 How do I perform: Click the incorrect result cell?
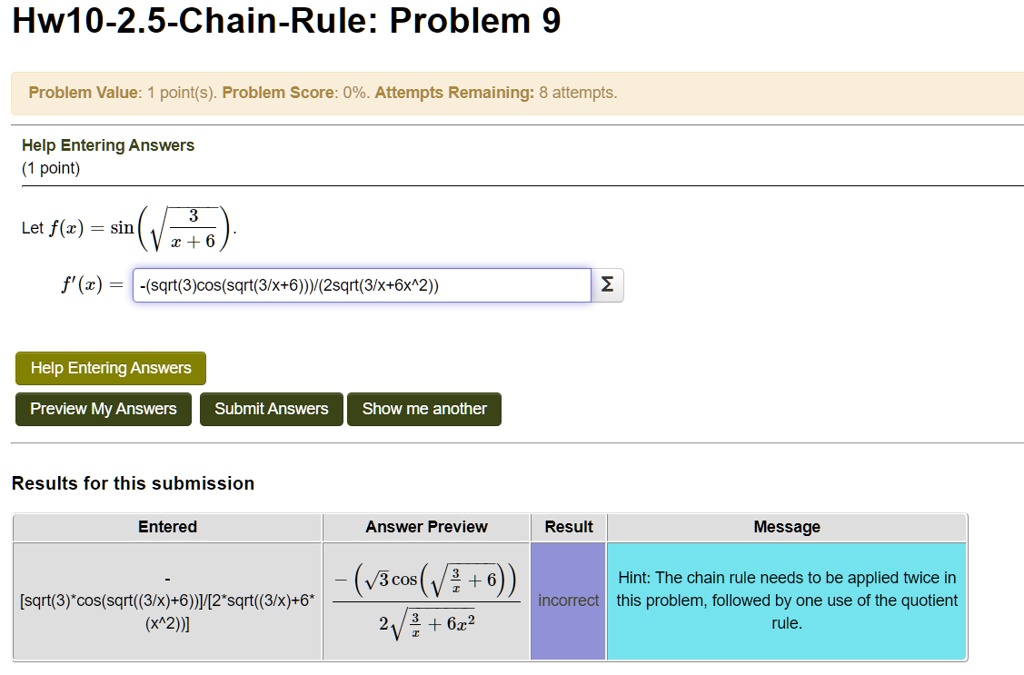[568, 601]
